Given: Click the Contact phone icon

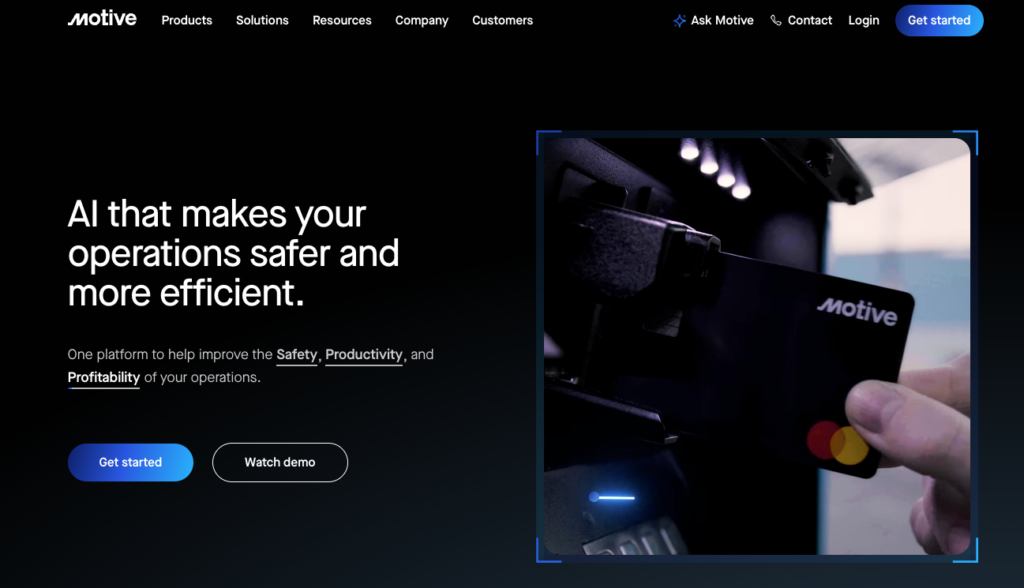Looking at the screenshot, I should pyautogui.click(x=776, y=20).
